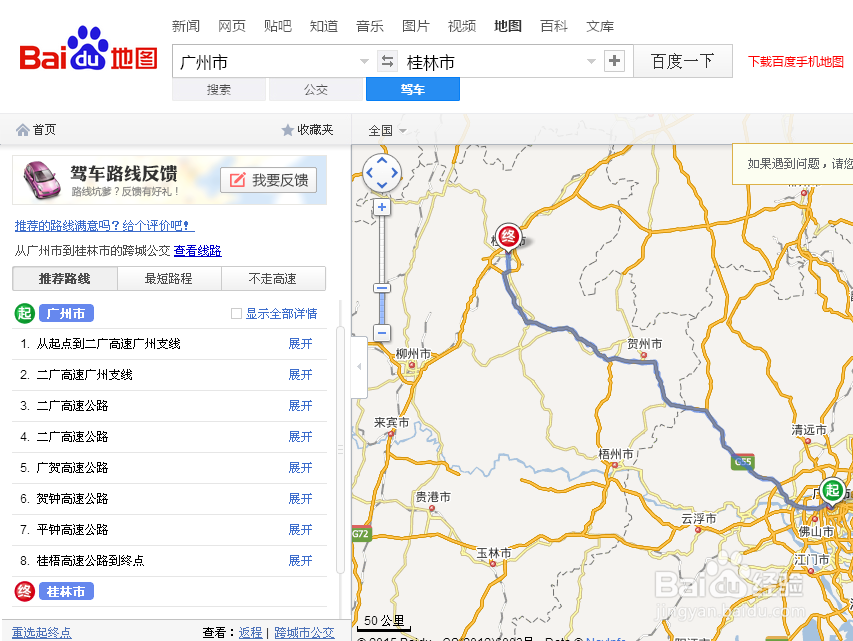Click 重选起终点 link

pos(42,633)
